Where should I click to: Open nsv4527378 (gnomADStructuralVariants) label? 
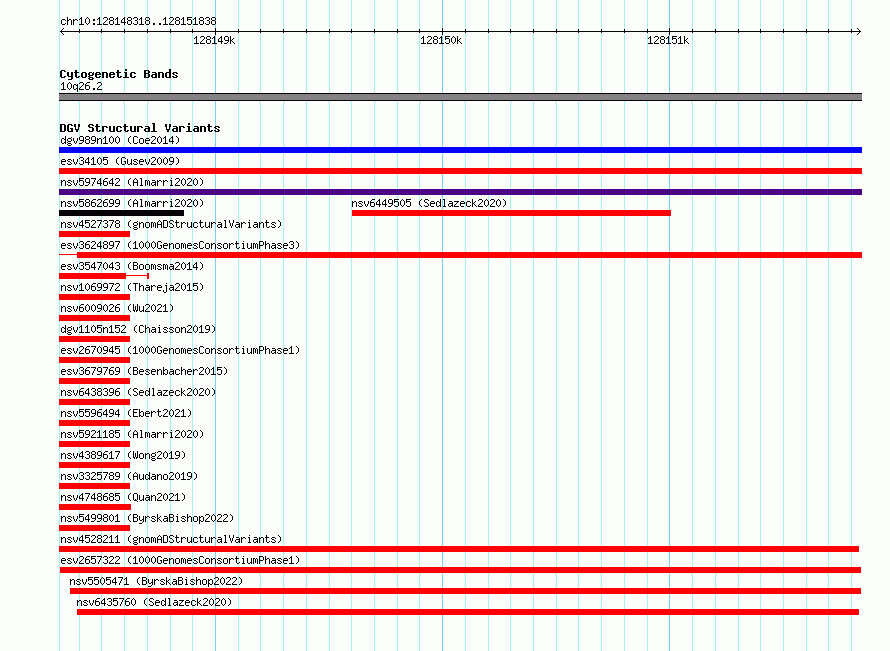coord(171,224)
